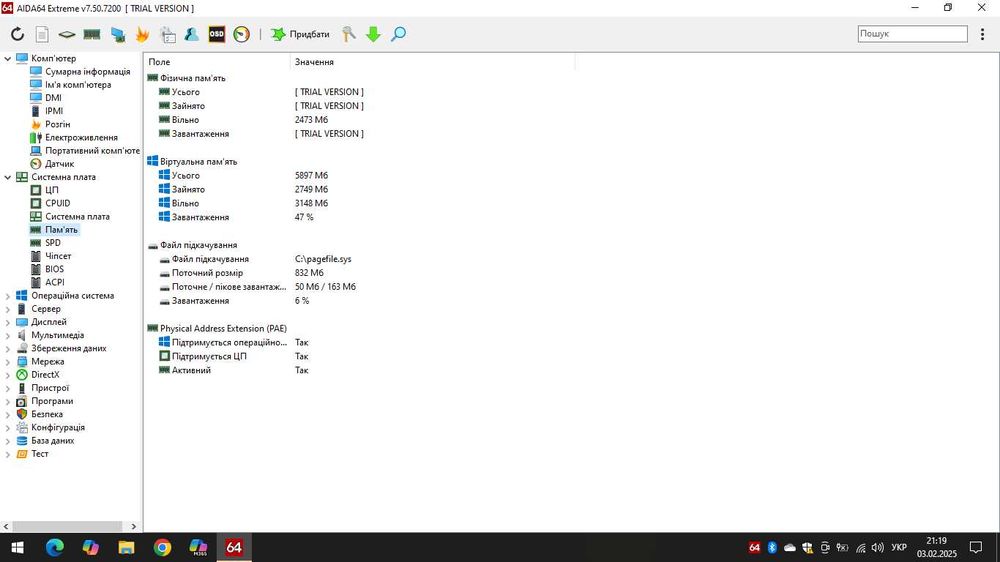The width and height of the screenshot is (1000, 562).
Task: Select Тест in the tree
Action: click(x=40, y=454)
